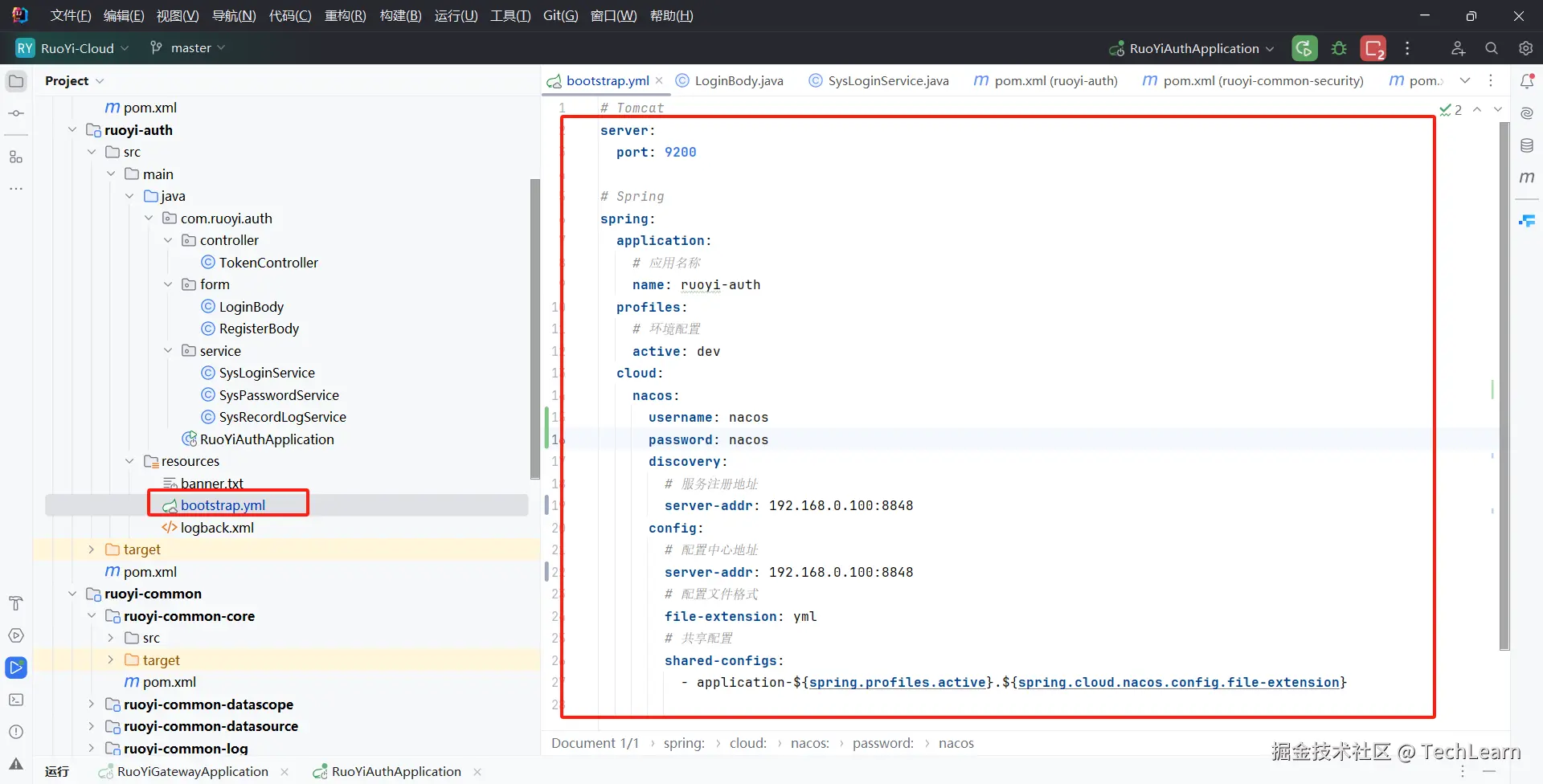1543x784 pixels.
Task: Collapse the resources folder
Action: tap(129, 461)
